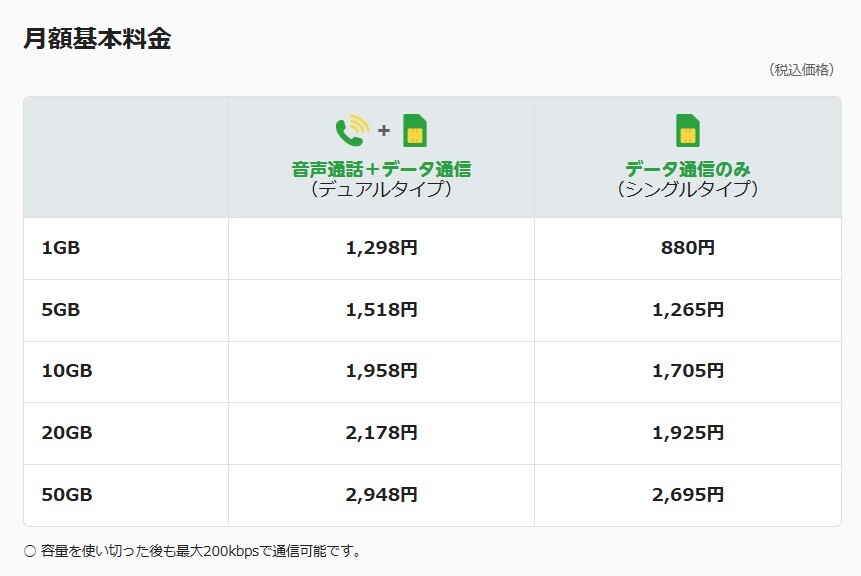Click the 200kbps footnote text below the table
The image size is (861, 576).
(200, 551)
